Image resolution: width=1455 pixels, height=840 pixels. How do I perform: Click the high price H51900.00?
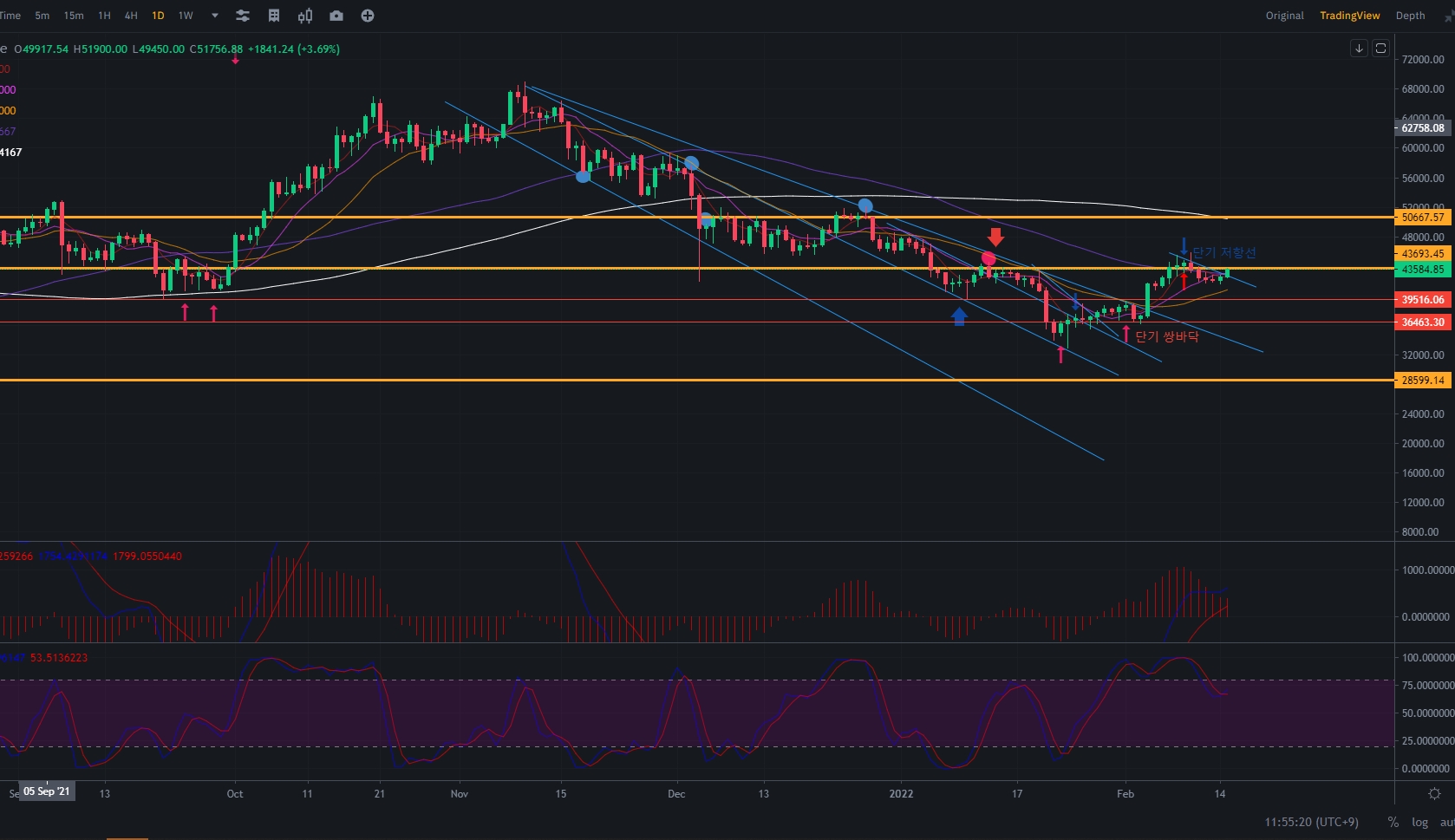coord(100,49)
